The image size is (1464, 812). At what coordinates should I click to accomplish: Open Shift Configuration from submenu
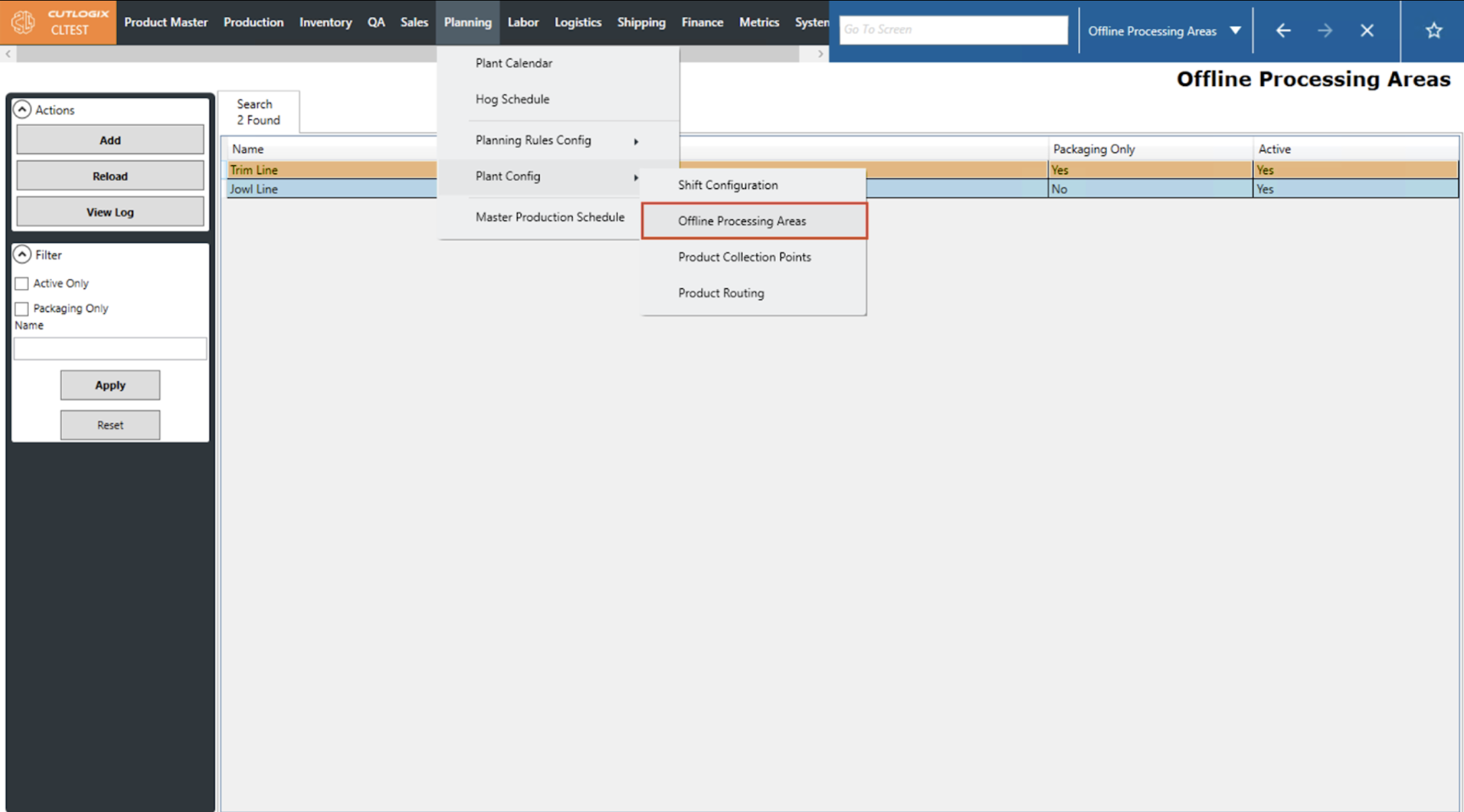(x=727, y=185)
